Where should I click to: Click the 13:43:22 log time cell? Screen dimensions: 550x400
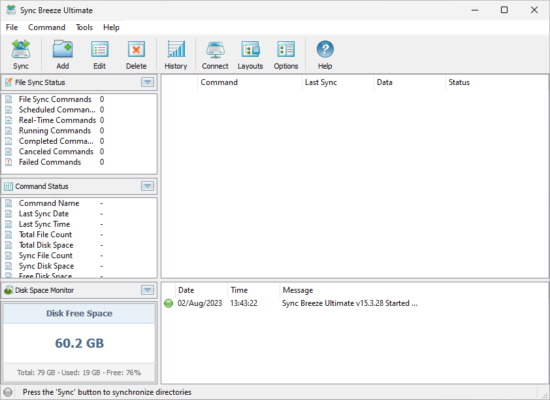[x=244, y=303]
